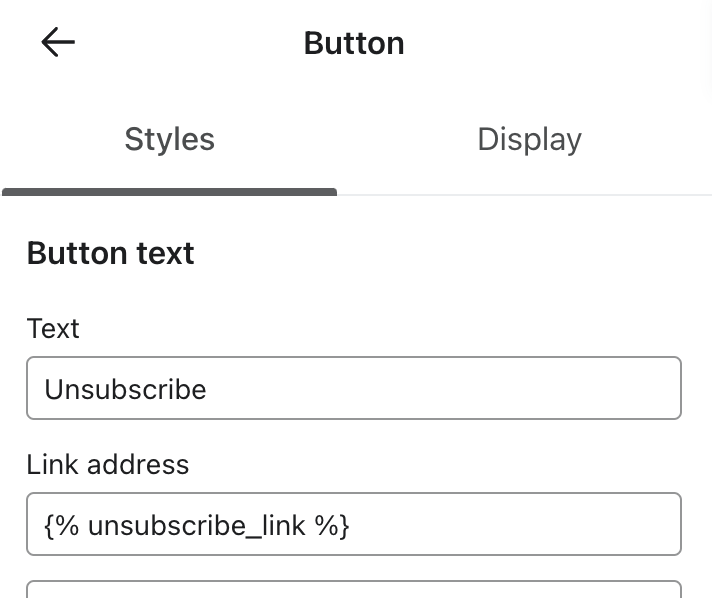
Task: Select the Styles tab
Action: tap(169, 139)
